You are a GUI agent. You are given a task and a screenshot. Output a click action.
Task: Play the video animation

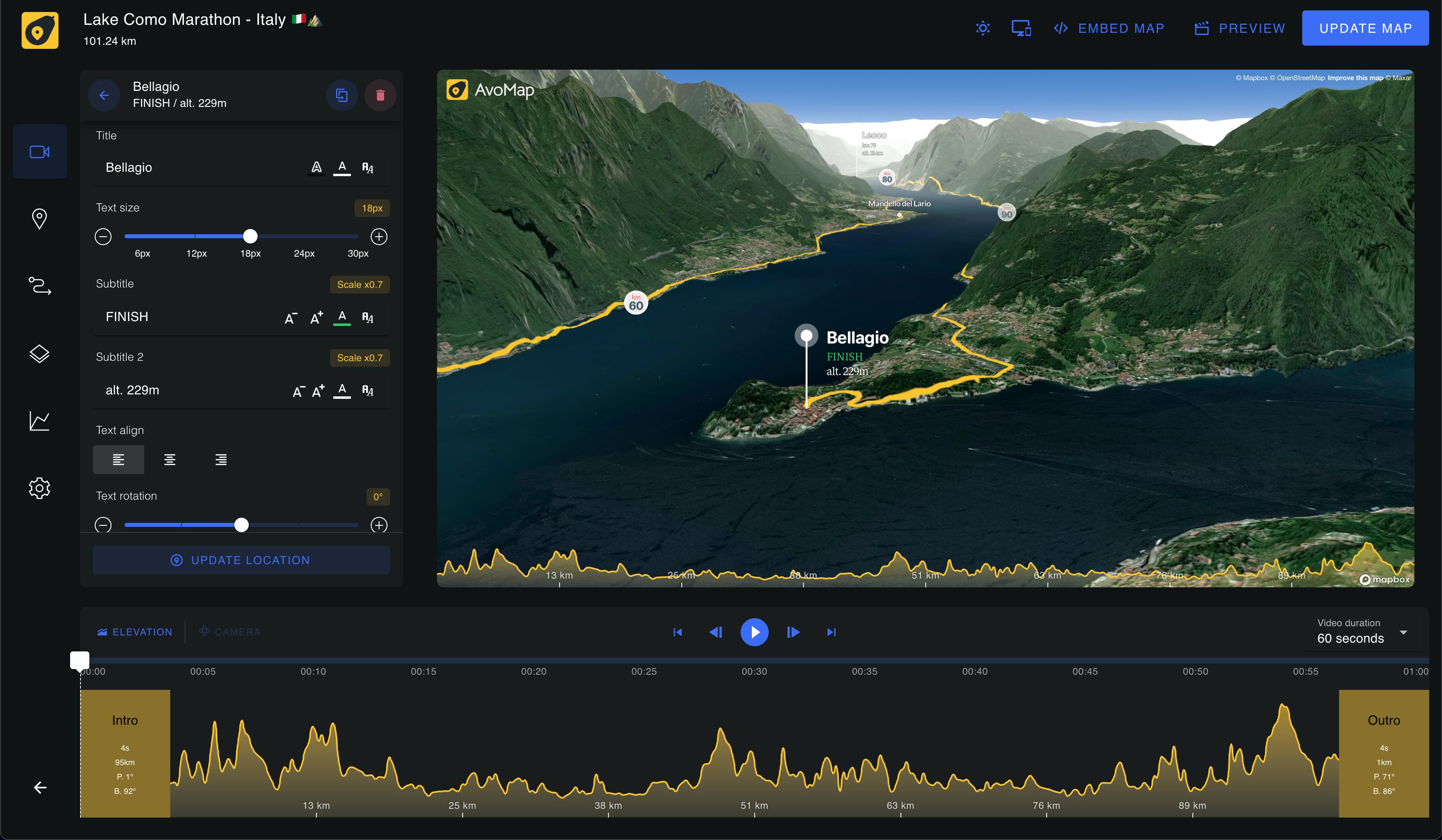point(754,632)
